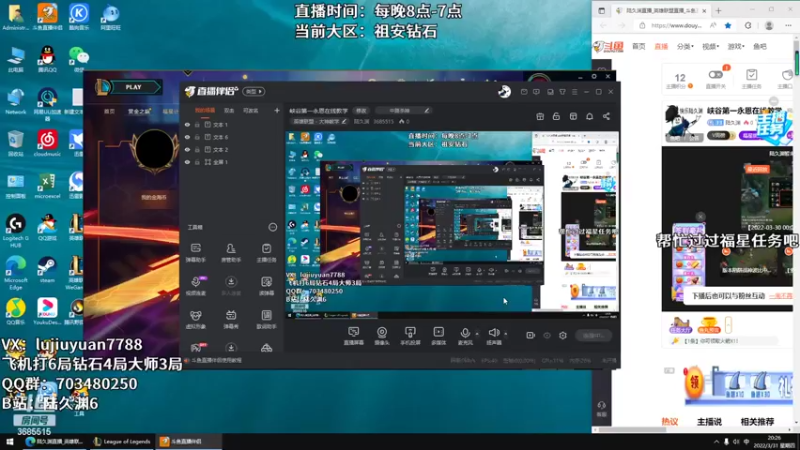Toggle the preview eye icon near settings gear

[546, 335]
